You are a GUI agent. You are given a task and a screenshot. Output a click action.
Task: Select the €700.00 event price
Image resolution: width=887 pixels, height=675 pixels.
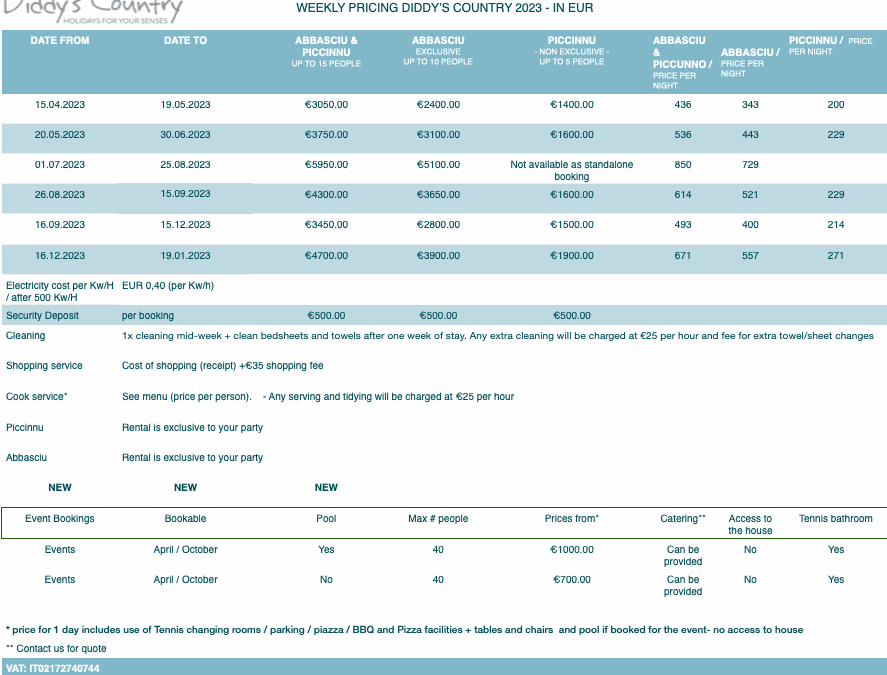pyautogui.click(x=572, y=579)
